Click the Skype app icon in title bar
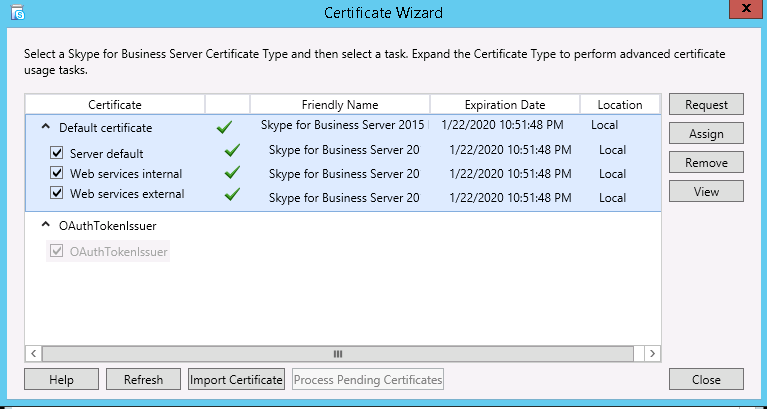 point(17,12)
